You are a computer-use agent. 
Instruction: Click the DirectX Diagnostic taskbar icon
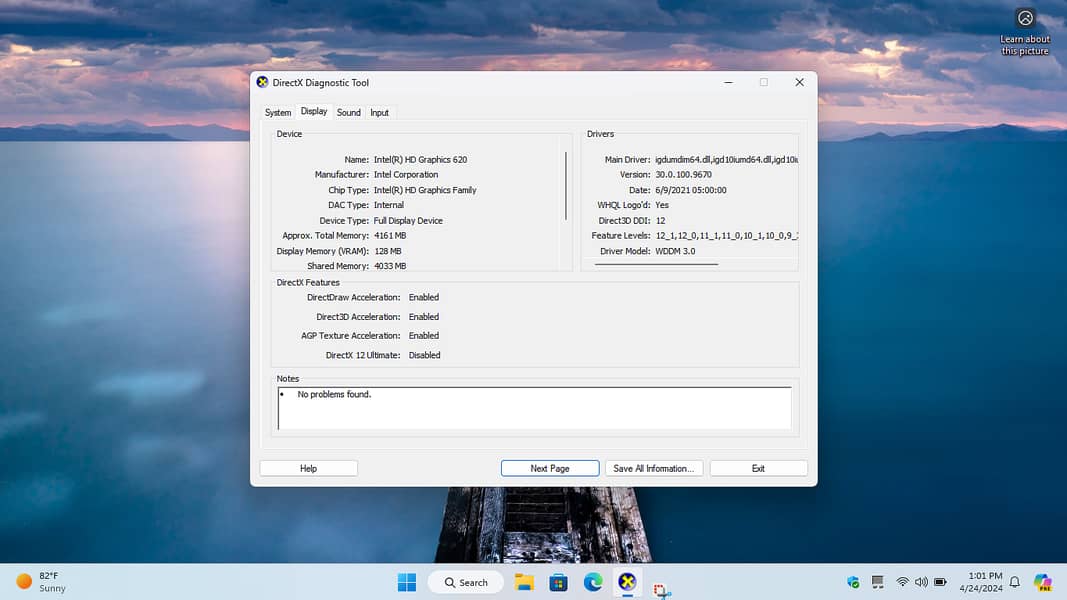(627, 582)
